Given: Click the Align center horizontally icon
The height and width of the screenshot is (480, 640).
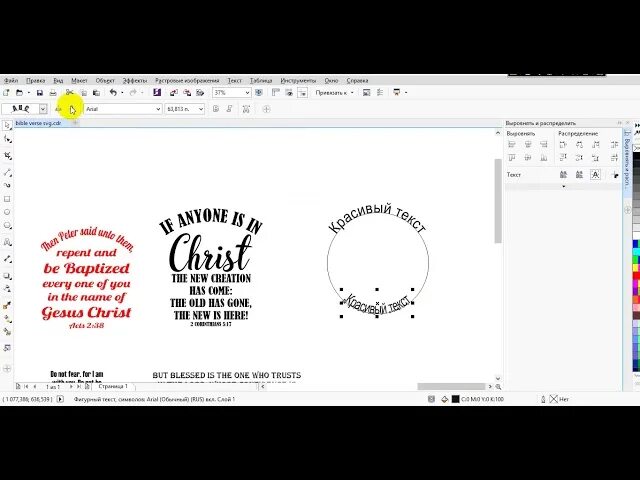Looking at the screenshot, I should [x=528, y=144].
